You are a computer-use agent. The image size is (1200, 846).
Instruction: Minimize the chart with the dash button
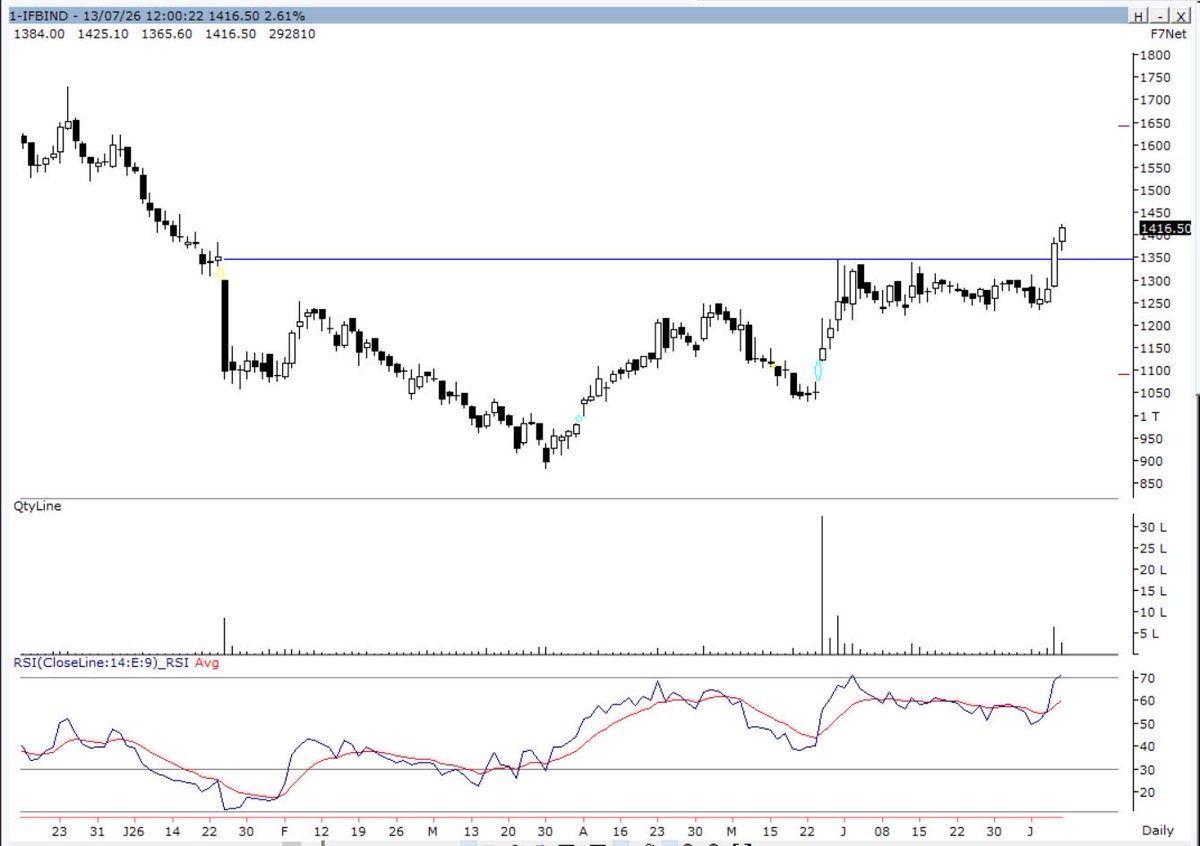[x=1160, y=17]
